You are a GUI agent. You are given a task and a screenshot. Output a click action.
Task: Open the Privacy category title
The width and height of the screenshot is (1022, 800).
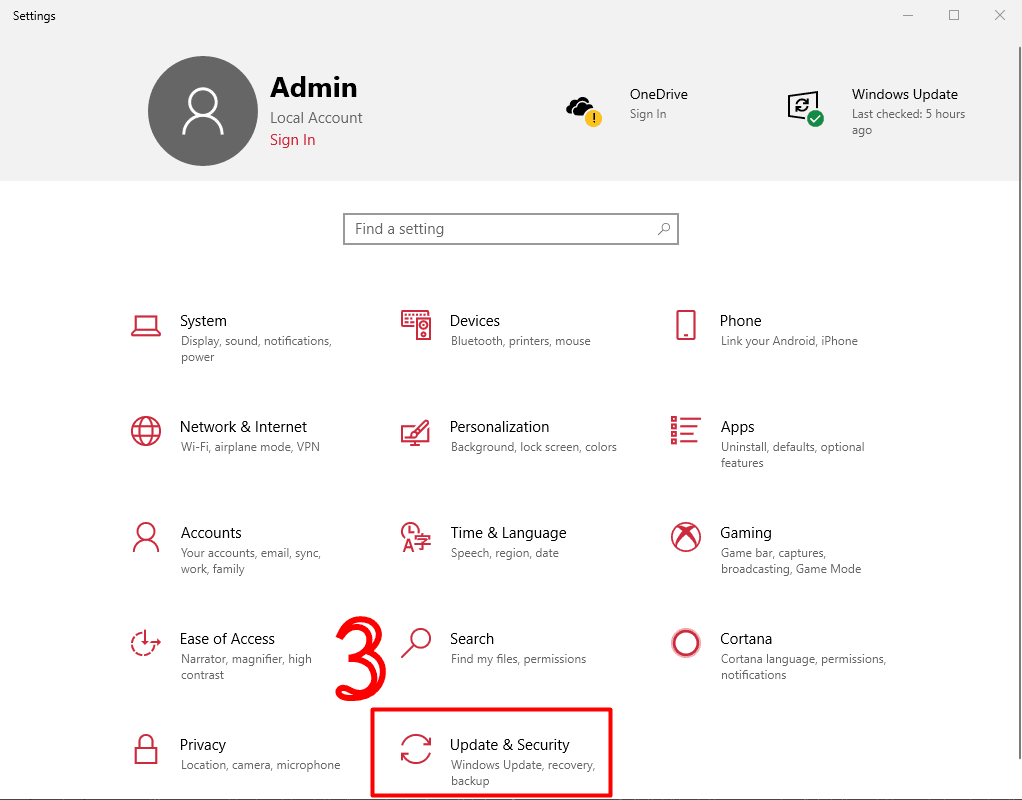point(203,745)
